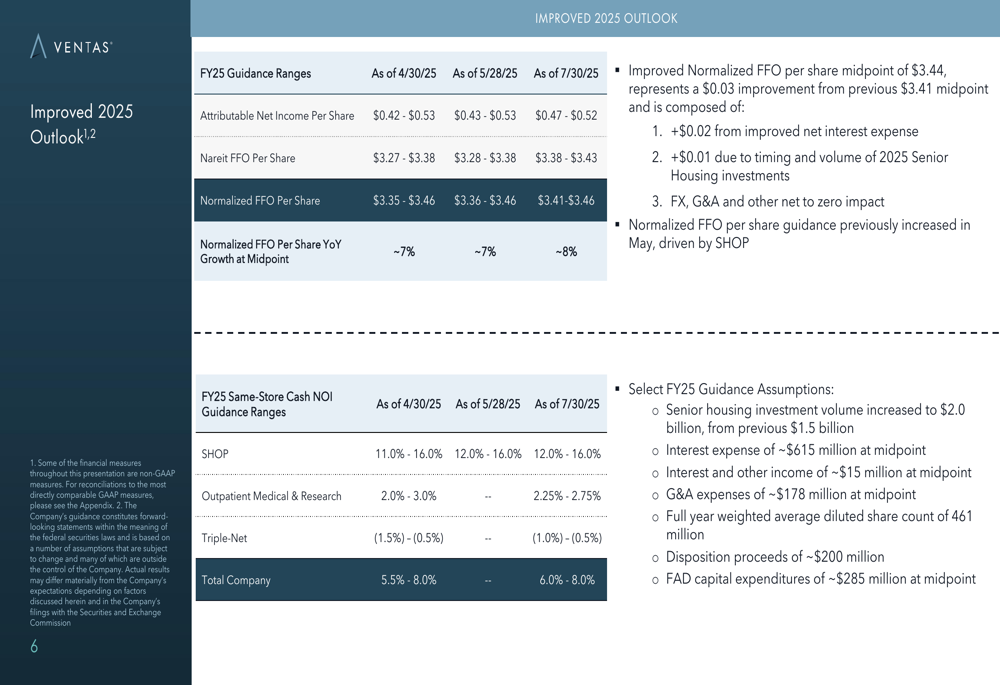This screenshot has height=685, width=1000.
Task: Click the 'Triple-Net' row label
Action: [224, 538]
